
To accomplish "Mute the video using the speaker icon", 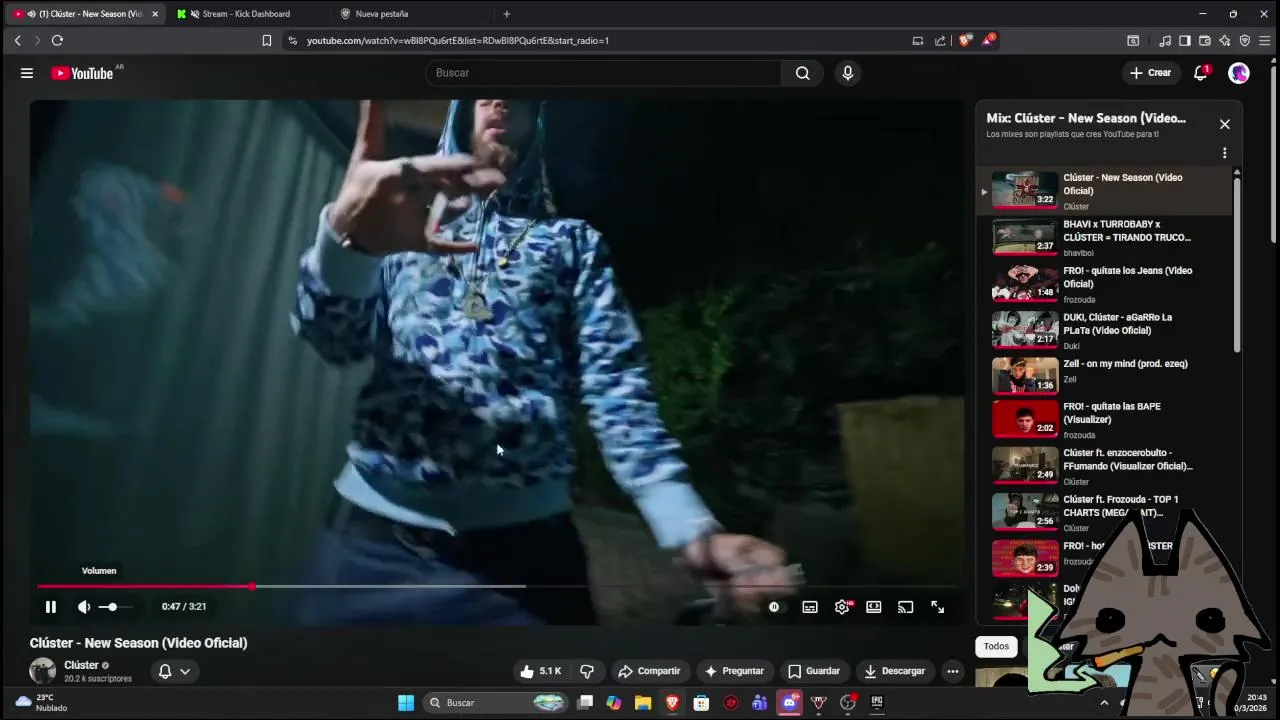I will point(84,607).
